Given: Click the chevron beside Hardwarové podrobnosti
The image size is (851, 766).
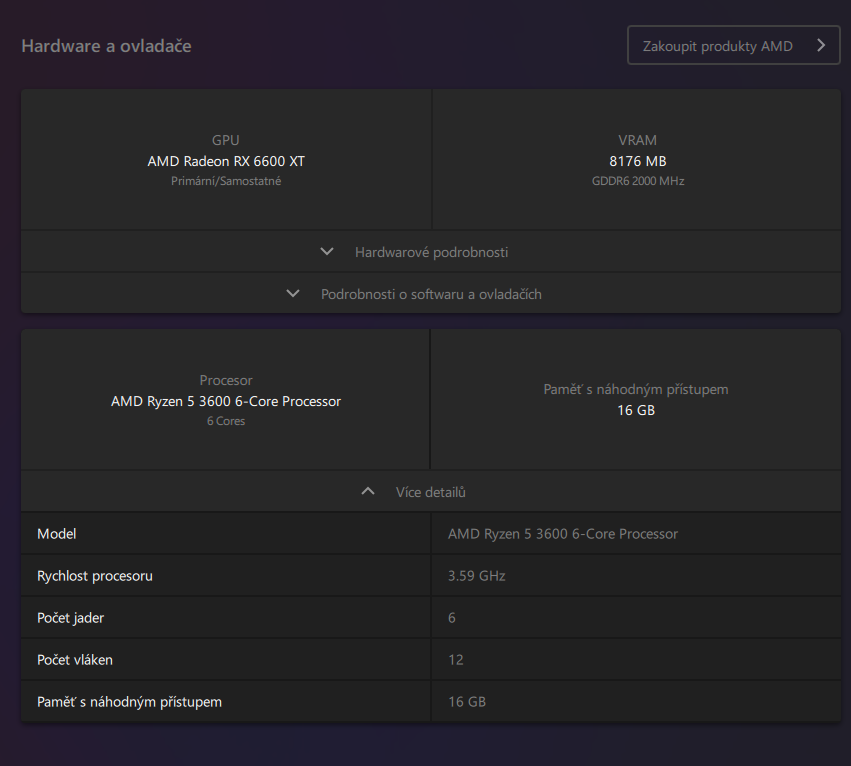Looking at the screenshot, I should click(327, 252).
